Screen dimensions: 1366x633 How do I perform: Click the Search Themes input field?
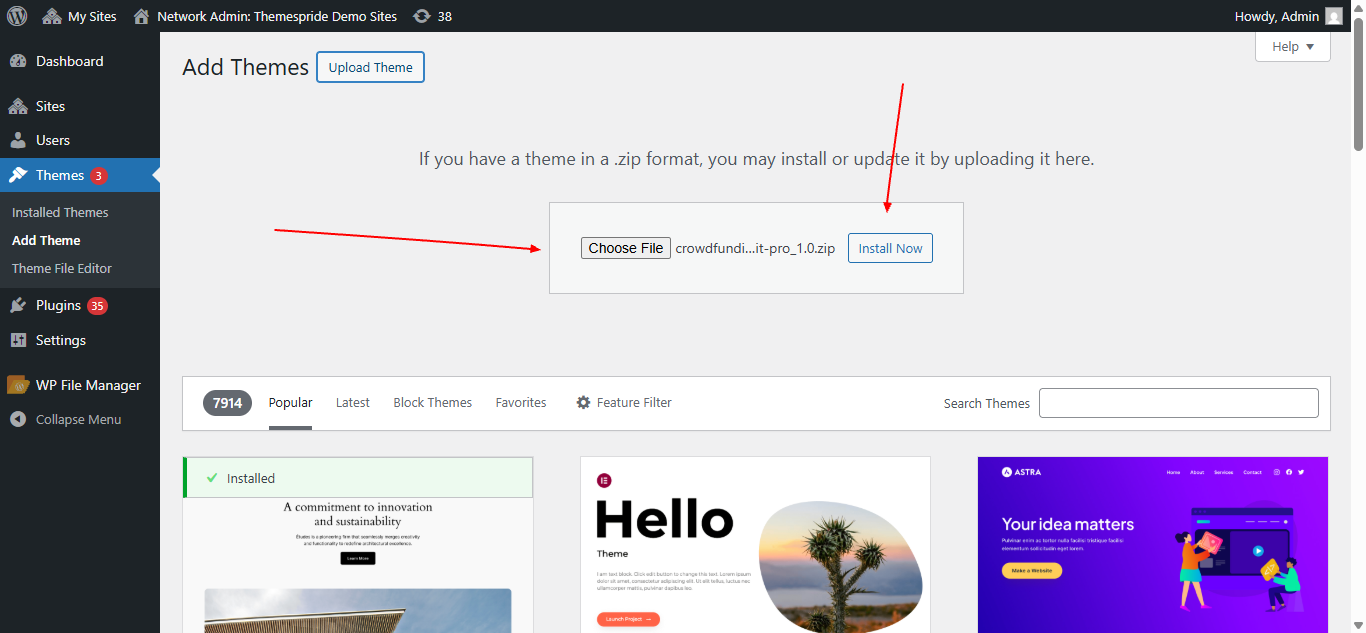[x=1178, y=402]
